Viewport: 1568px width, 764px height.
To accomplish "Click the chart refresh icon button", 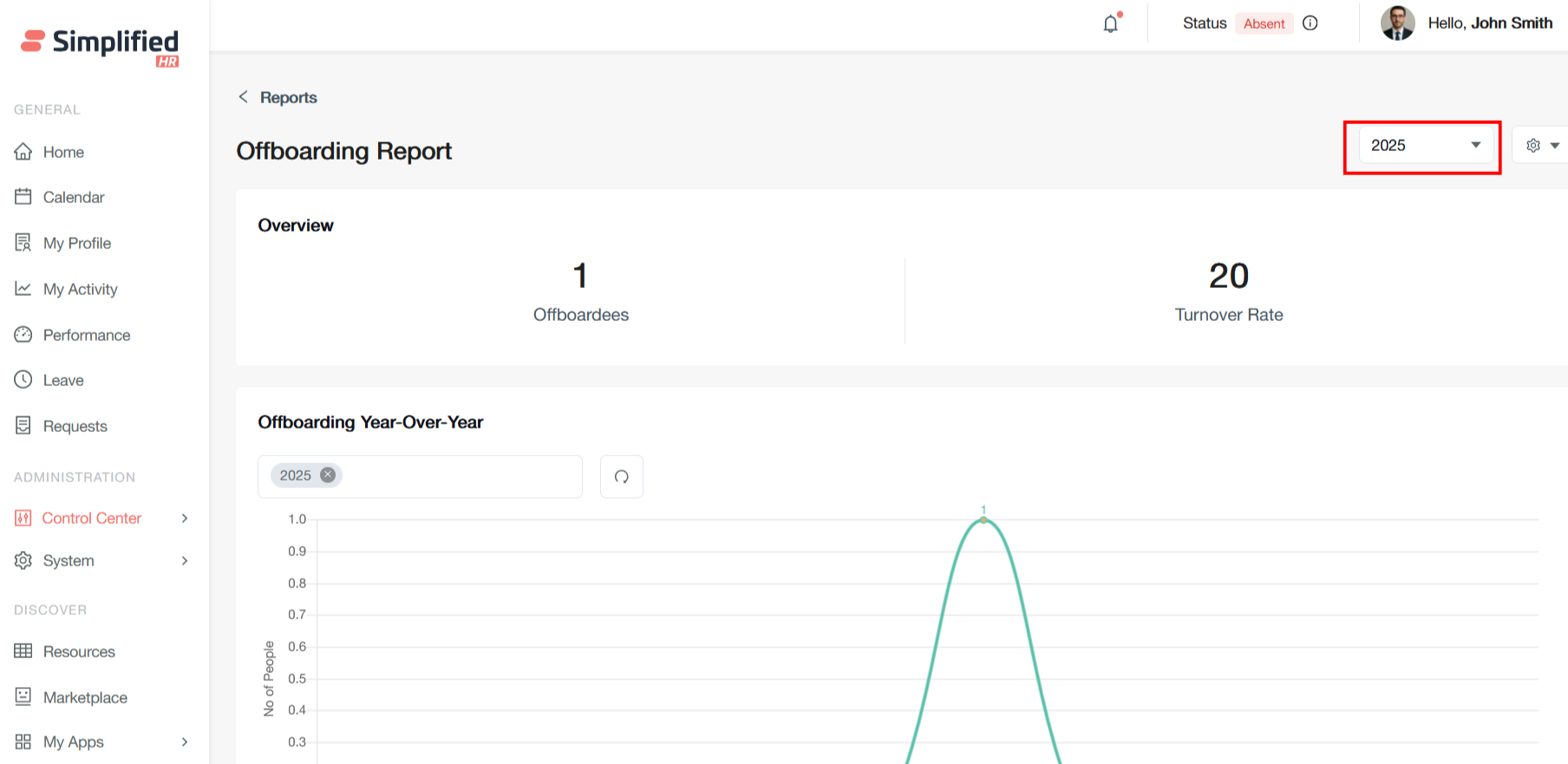I will (621, 476).
